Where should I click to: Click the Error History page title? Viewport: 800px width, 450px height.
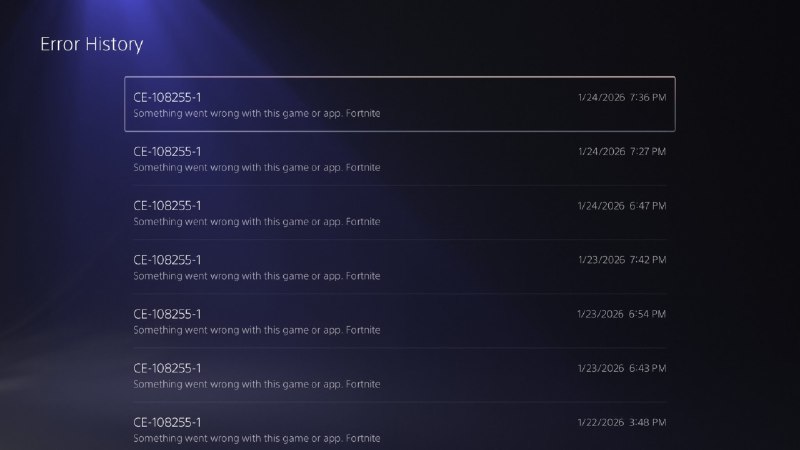pyautogui.click(x=92, y=44)
